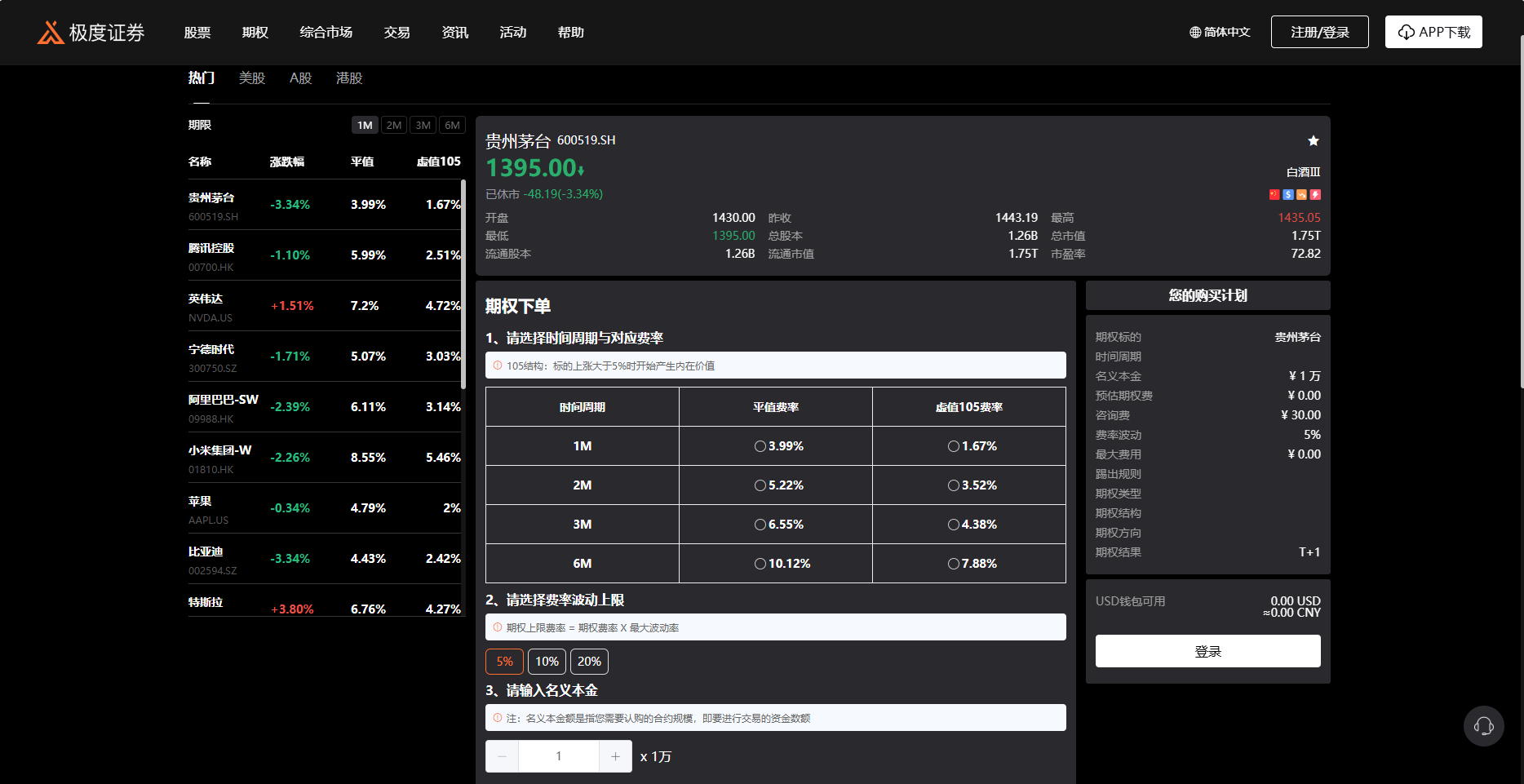Select the 2M 虚值105费率 3.52% radio option
Viewport: 1524px width, 784px height.
953,485
